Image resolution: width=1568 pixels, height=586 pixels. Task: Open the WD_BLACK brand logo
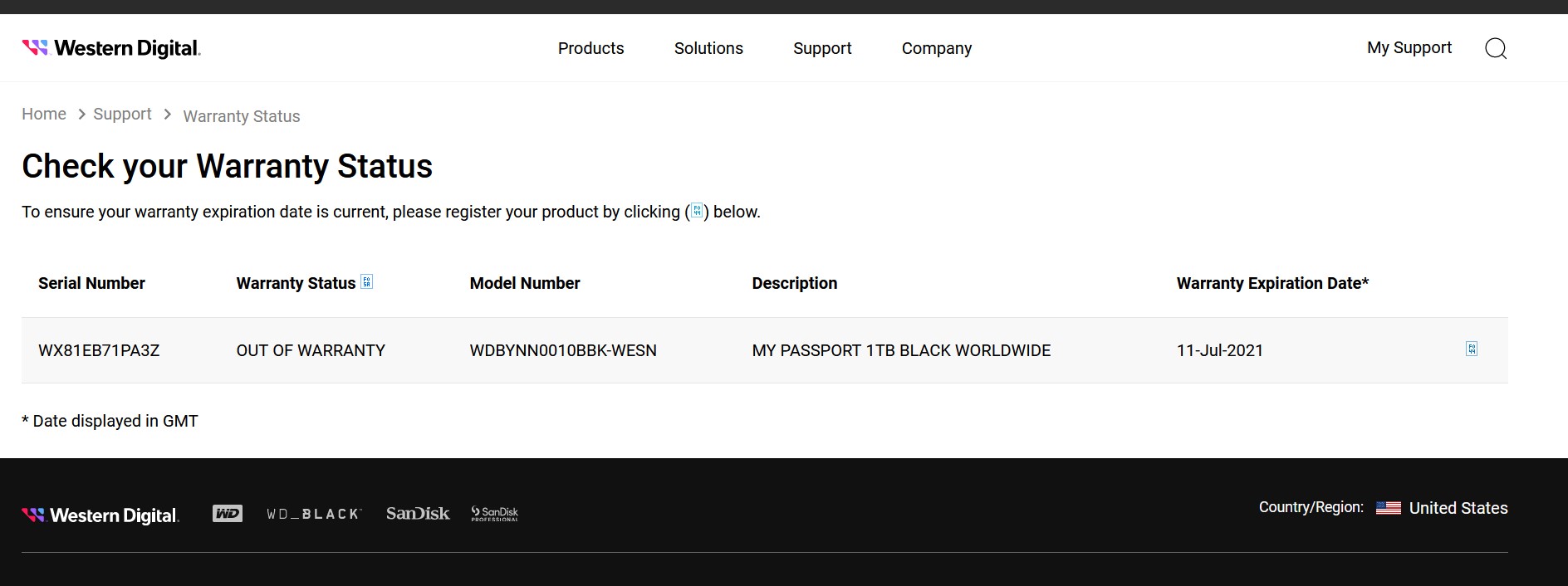click(x=314, y=514)
